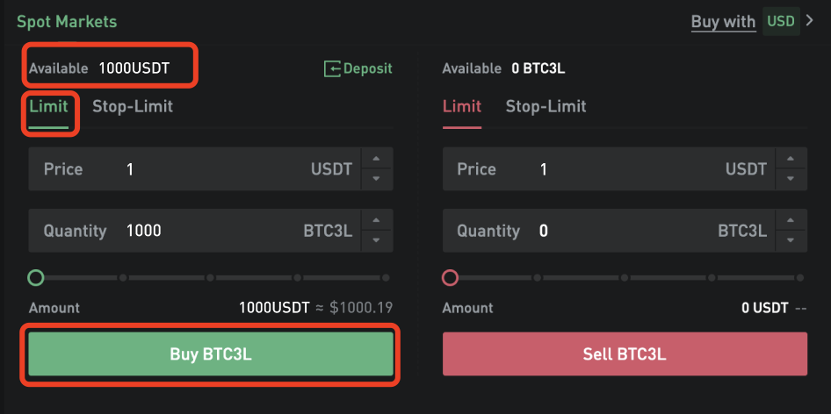Image resolution: width=832 pixels, height=414 pixels.
Task: Open the USD currency selector
Action: (x=781, y=21)
